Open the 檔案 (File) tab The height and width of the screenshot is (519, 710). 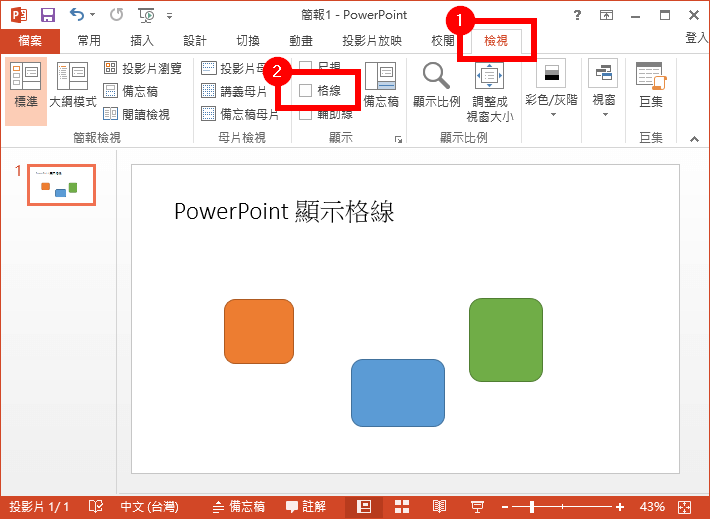pos(30,41)
